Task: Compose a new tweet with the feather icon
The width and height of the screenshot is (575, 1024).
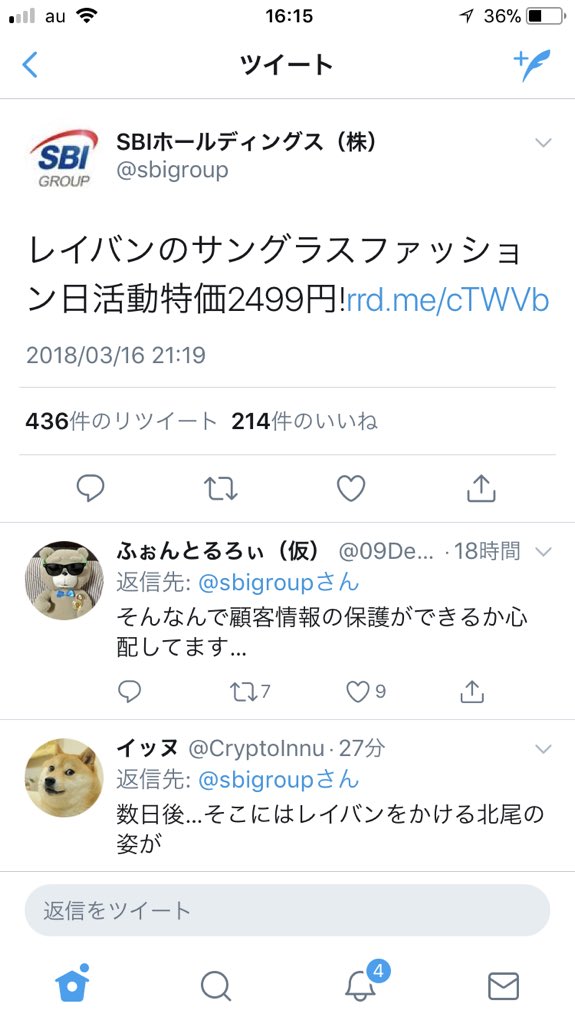Action: click(532, 65)
